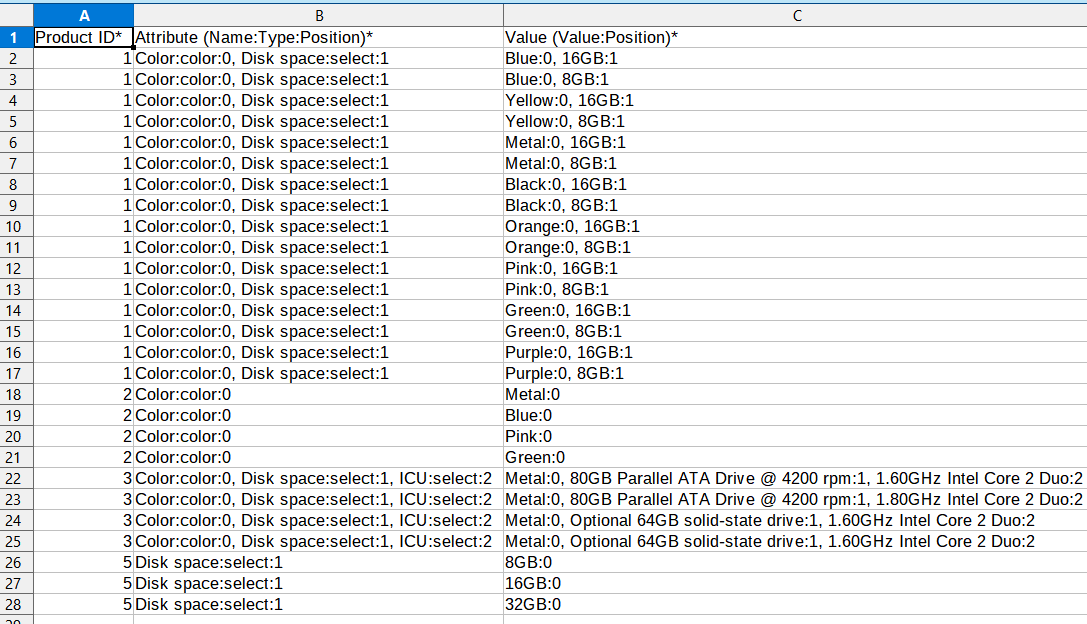1087x624 pixels.
Task: Click the Value (Value:Position)* cell
Action: pos(795,37)
